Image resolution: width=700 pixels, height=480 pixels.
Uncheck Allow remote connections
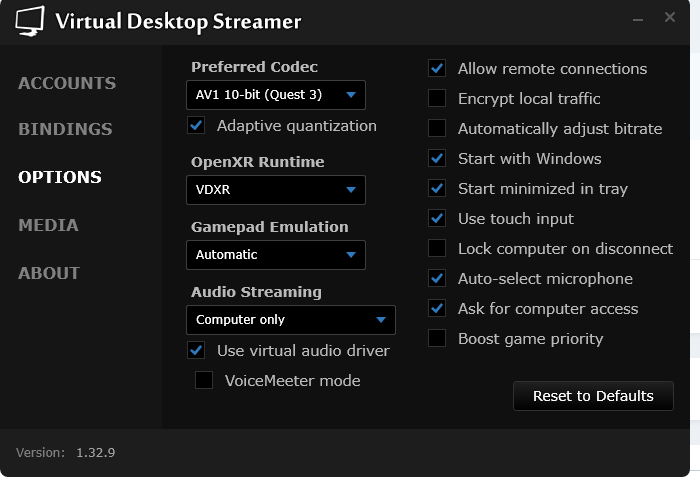[x=437, y=68]
